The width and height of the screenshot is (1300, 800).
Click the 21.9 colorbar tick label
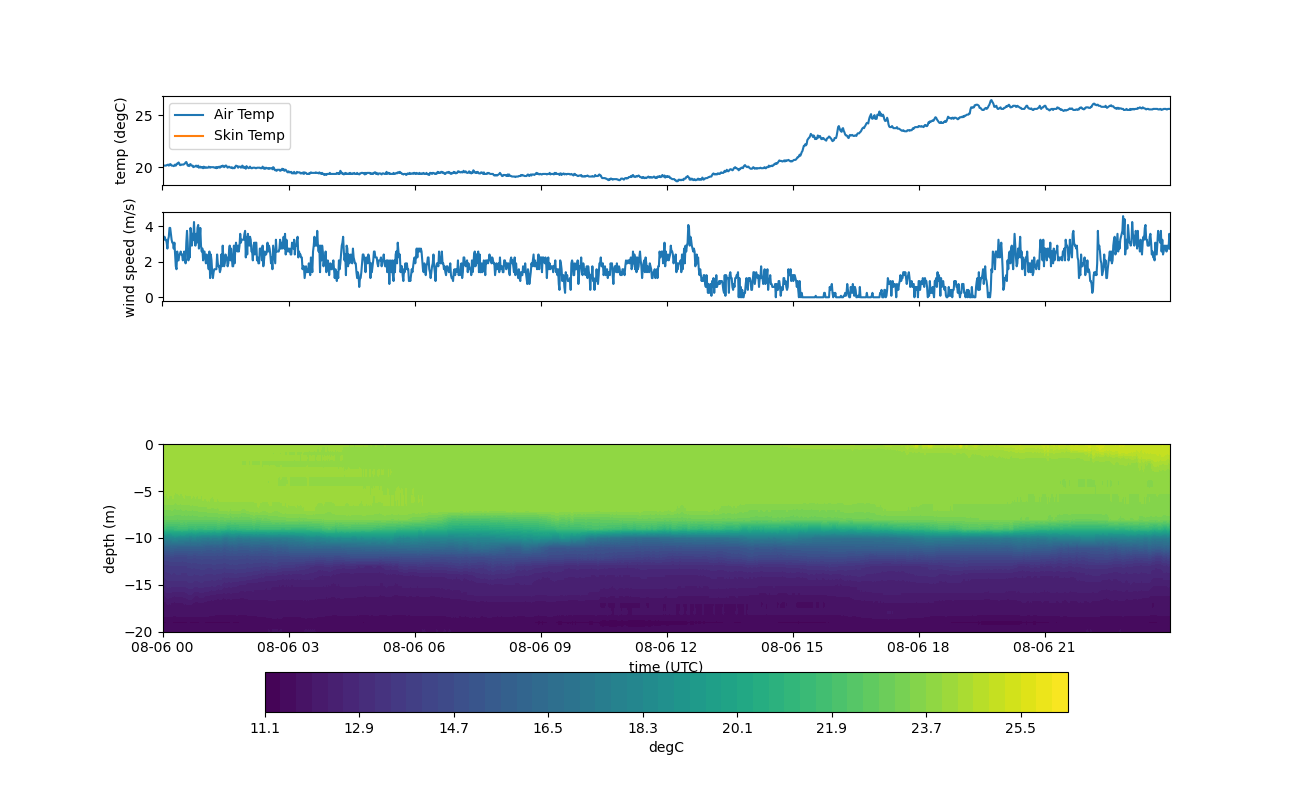click(832, 728)
